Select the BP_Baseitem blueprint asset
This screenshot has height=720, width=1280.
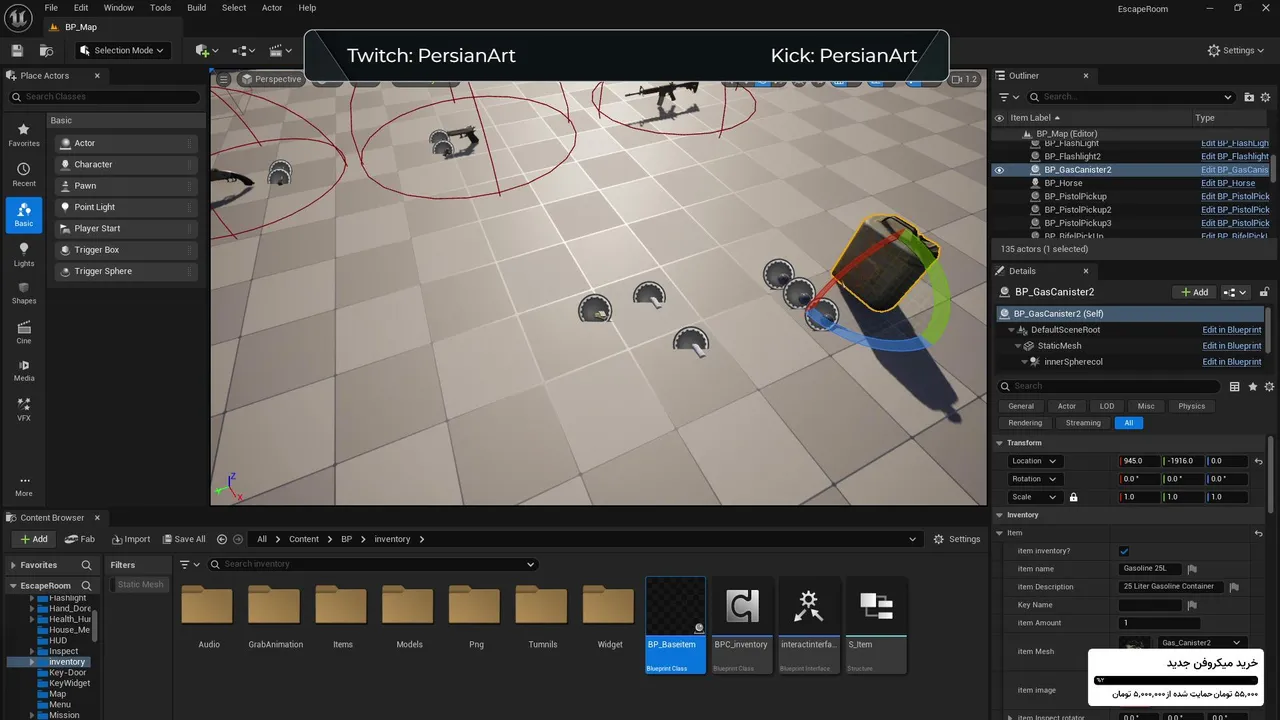click(675, 625)
